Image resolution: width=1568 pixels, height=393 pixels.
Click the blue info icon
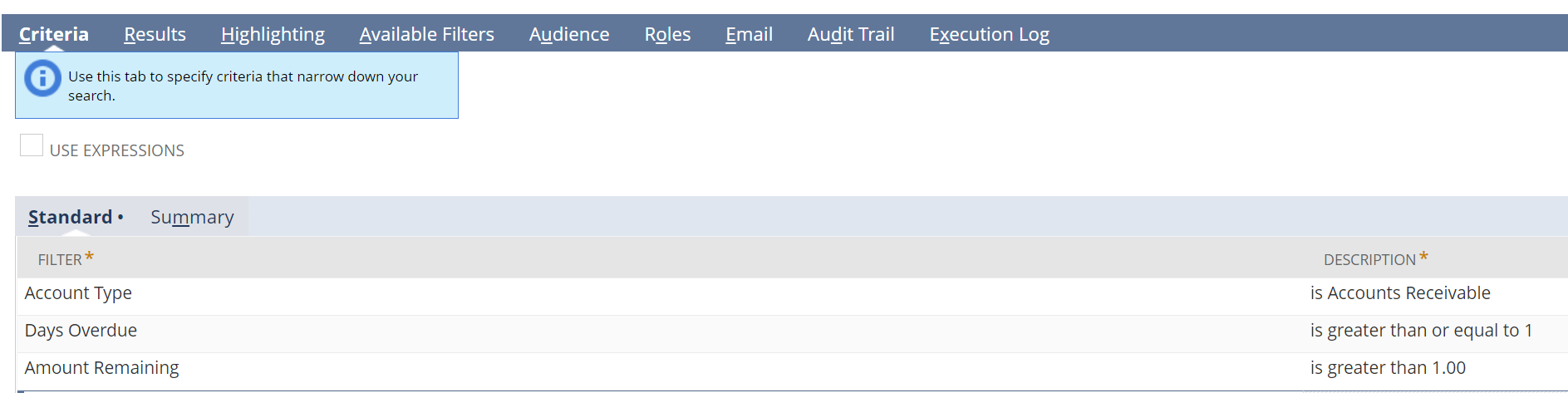(42, 79)
